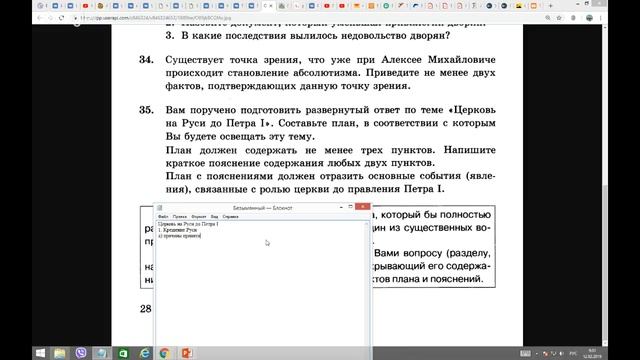
Task: Bookmark this page with the star icon
Action: (559, 18)
